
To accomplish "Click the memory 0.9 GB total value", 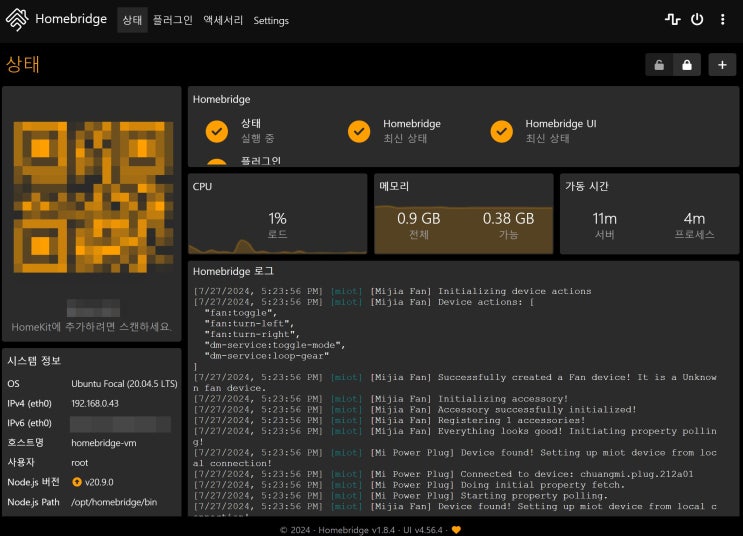I will click(419, 218).
